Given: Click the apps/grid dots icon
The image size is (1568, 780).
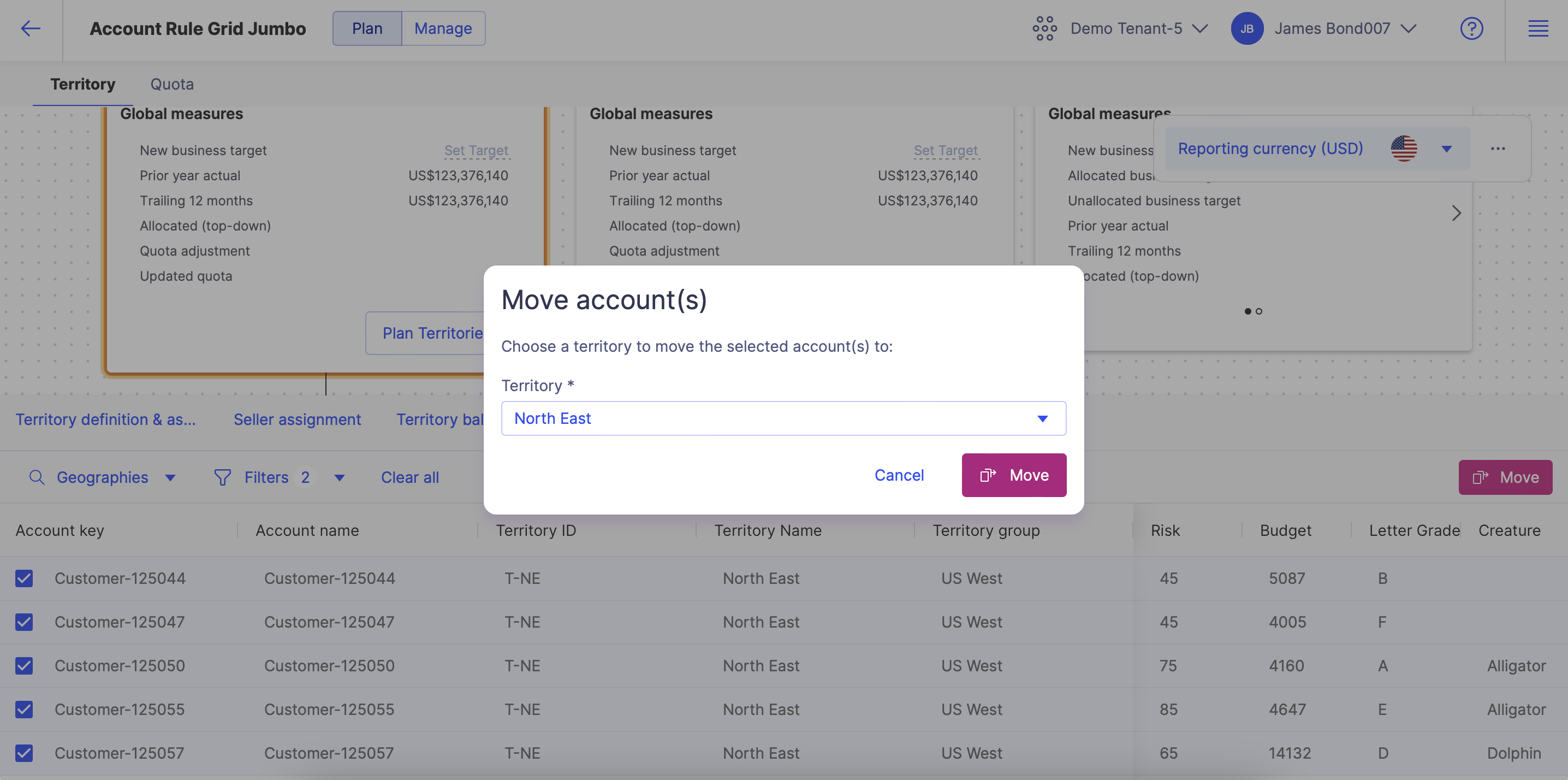Looking at the screenshot, I should (1045, 28).
